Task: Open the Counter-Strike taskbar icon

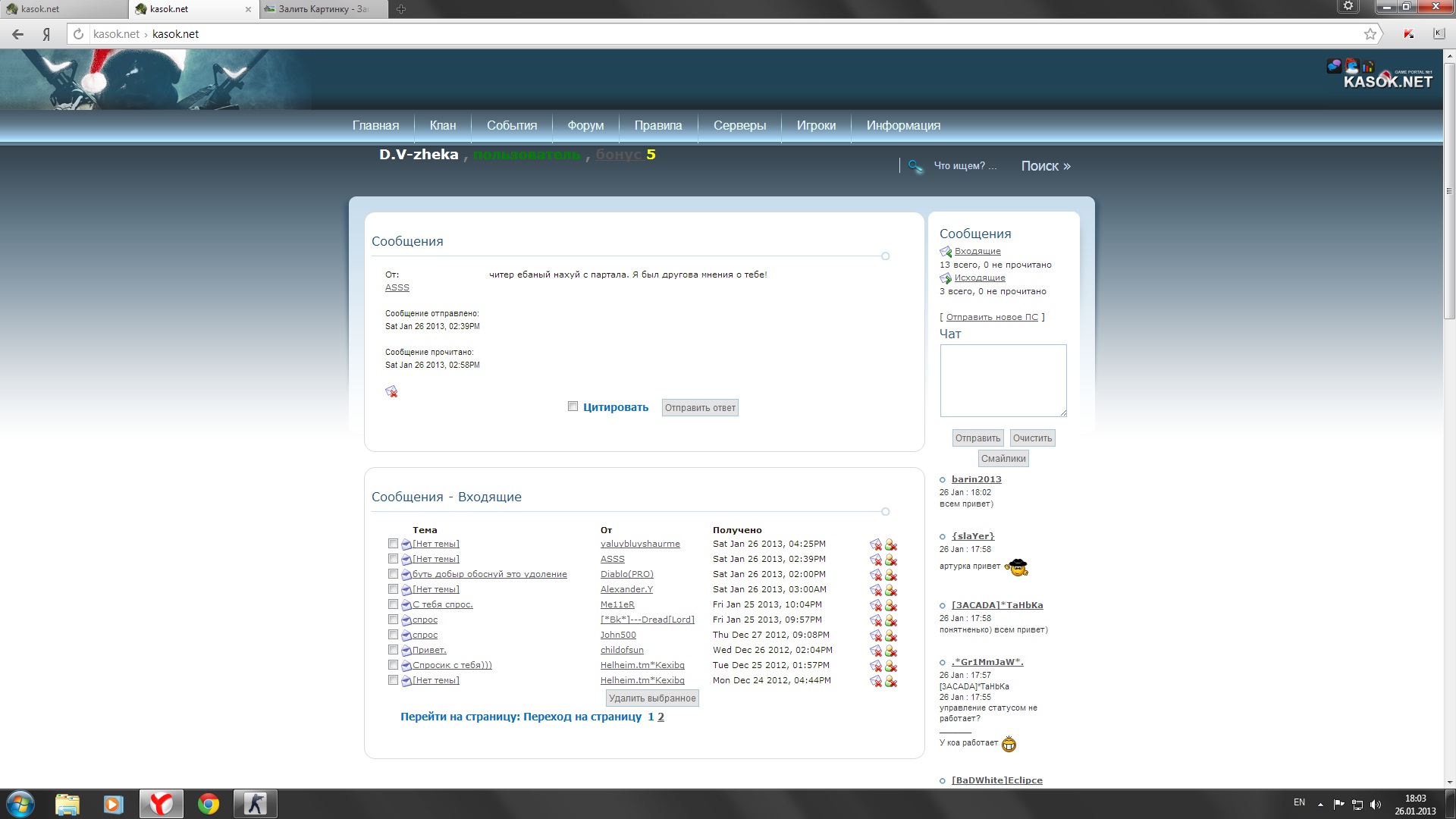Action: coord(256,804)
